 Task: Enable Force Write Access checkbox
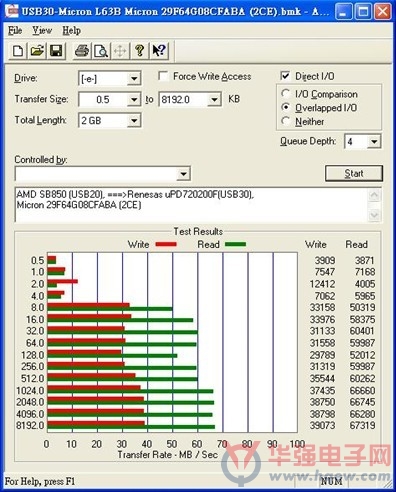click(x=163, y=76)
